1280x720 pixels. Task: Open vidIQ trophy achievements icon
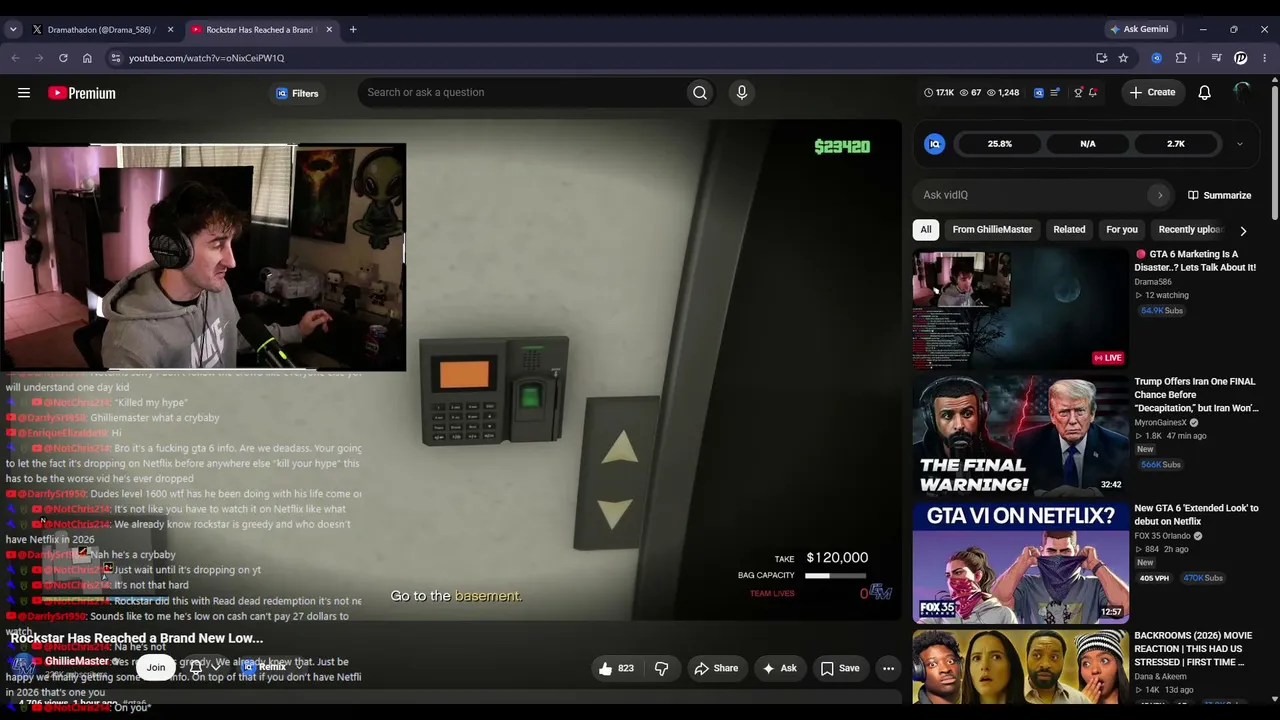pos(1077,93)
